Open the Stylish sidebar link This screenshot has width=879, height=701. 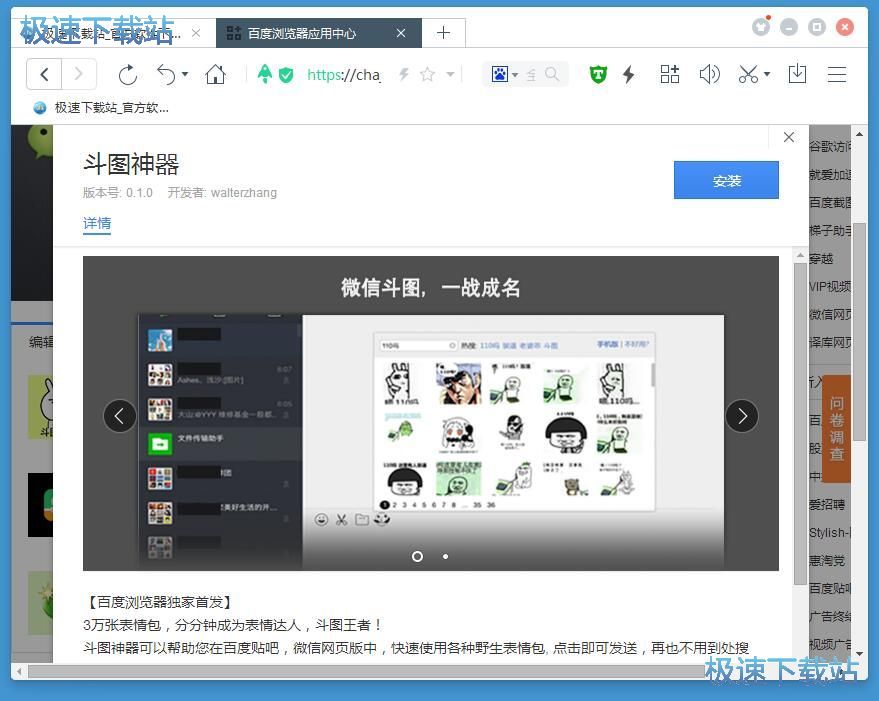click(x=830, y=533)
